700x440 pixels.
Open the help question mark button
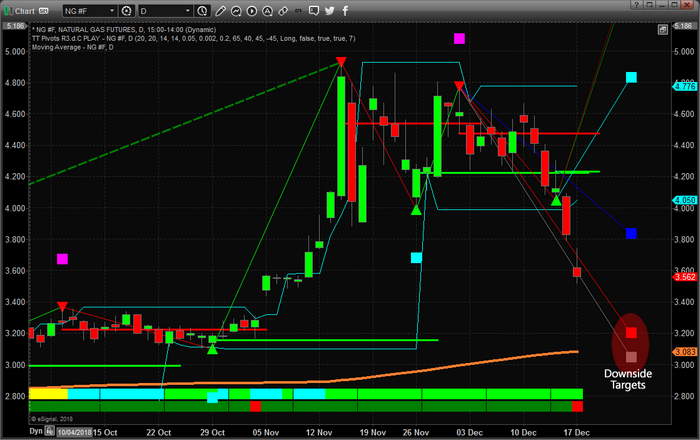[x=637, y=5]
